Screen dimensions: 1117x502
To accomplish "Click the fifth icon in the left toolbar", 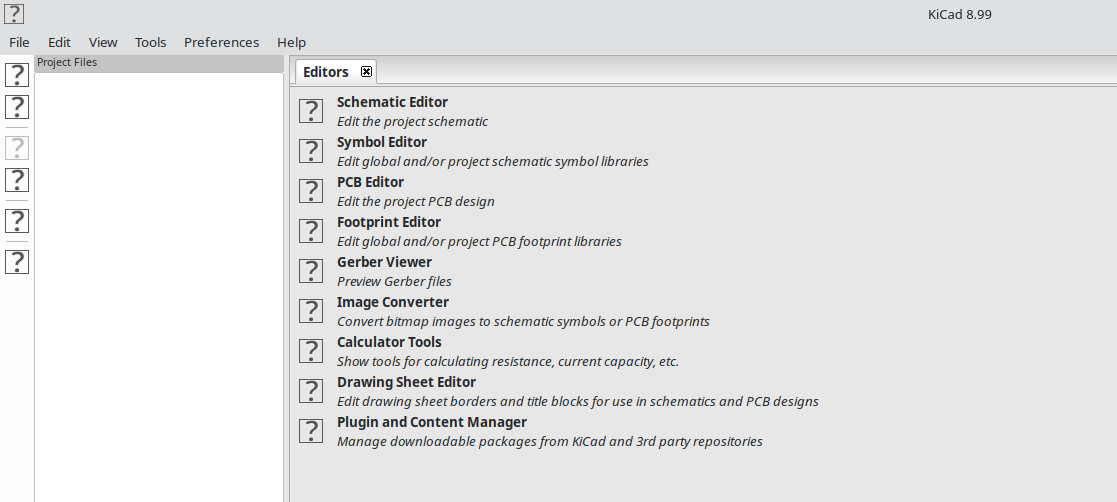I will point(17,221).
